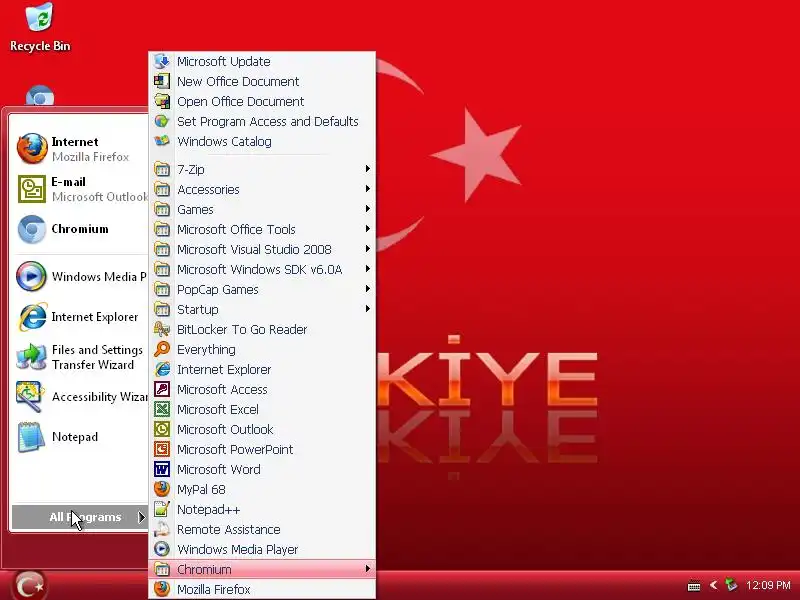The height and width of the screenshot is (600, 800).
Task: Click the MyPal 68 icon
Action: click(162, 489)
